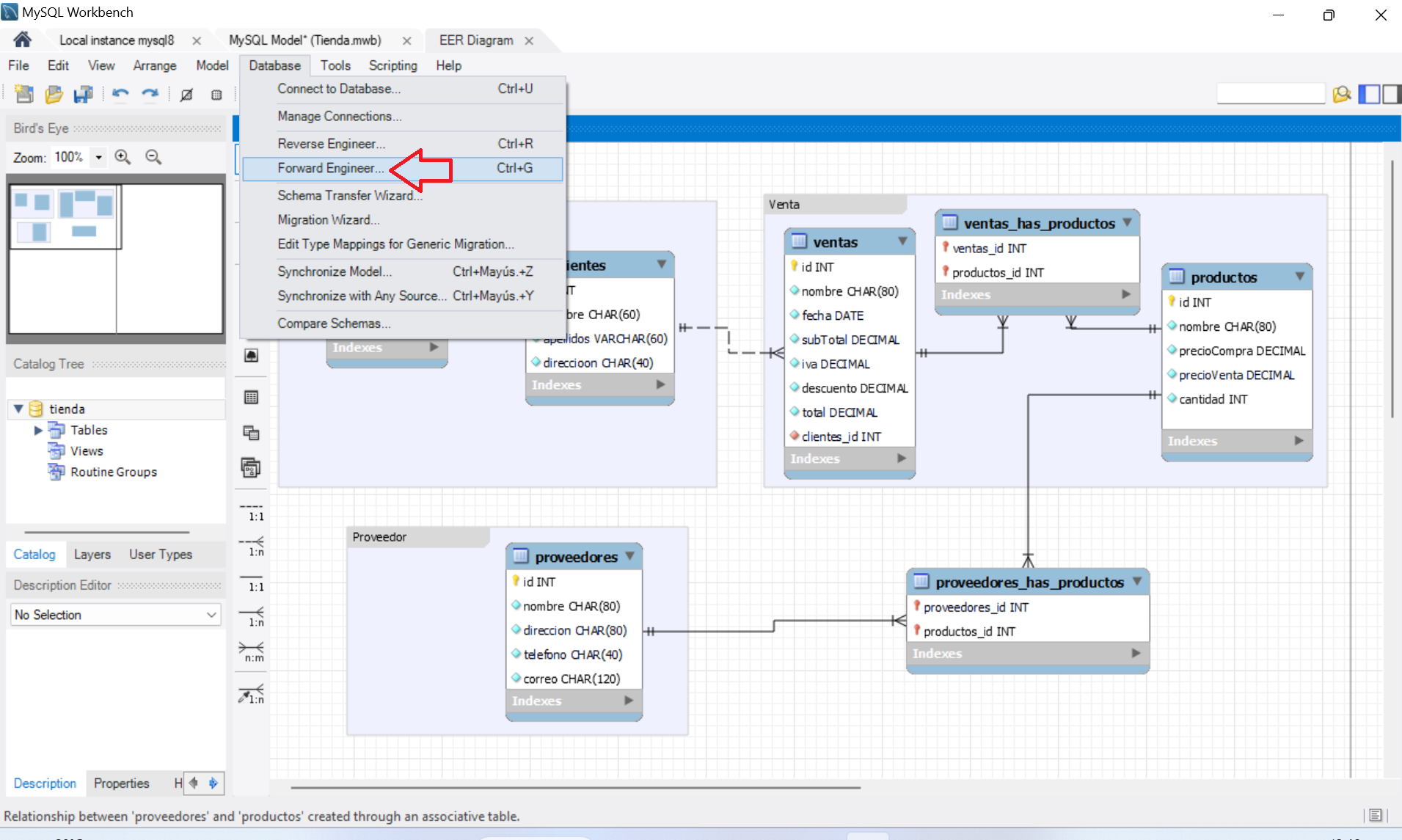Toggle the grid display toolbar icon
Image resolution: width=1402 pixels, height=840 pixels.
[x=186, y=94]
